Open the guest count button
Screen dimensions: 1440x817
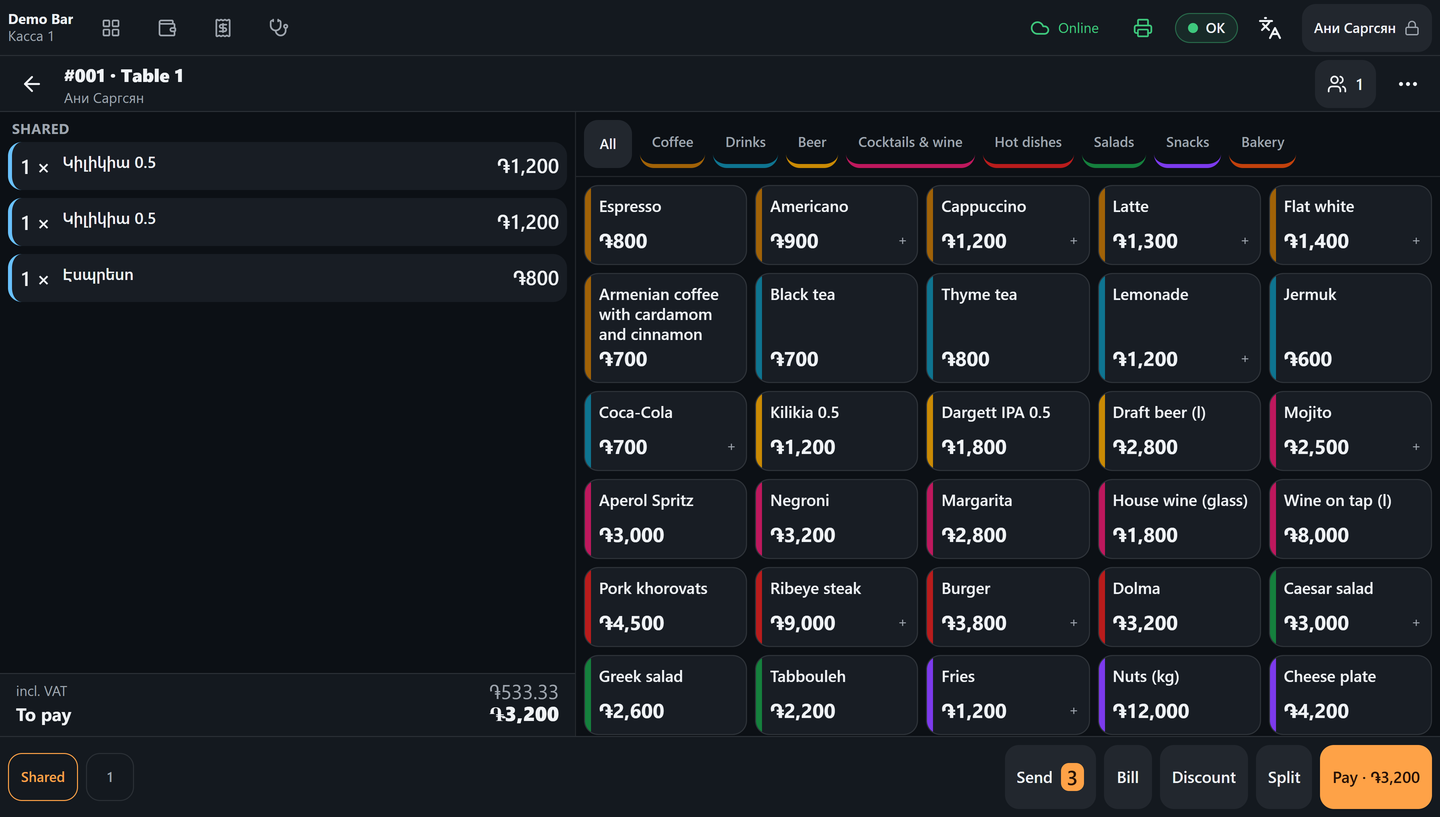[x=1345, y=84]
